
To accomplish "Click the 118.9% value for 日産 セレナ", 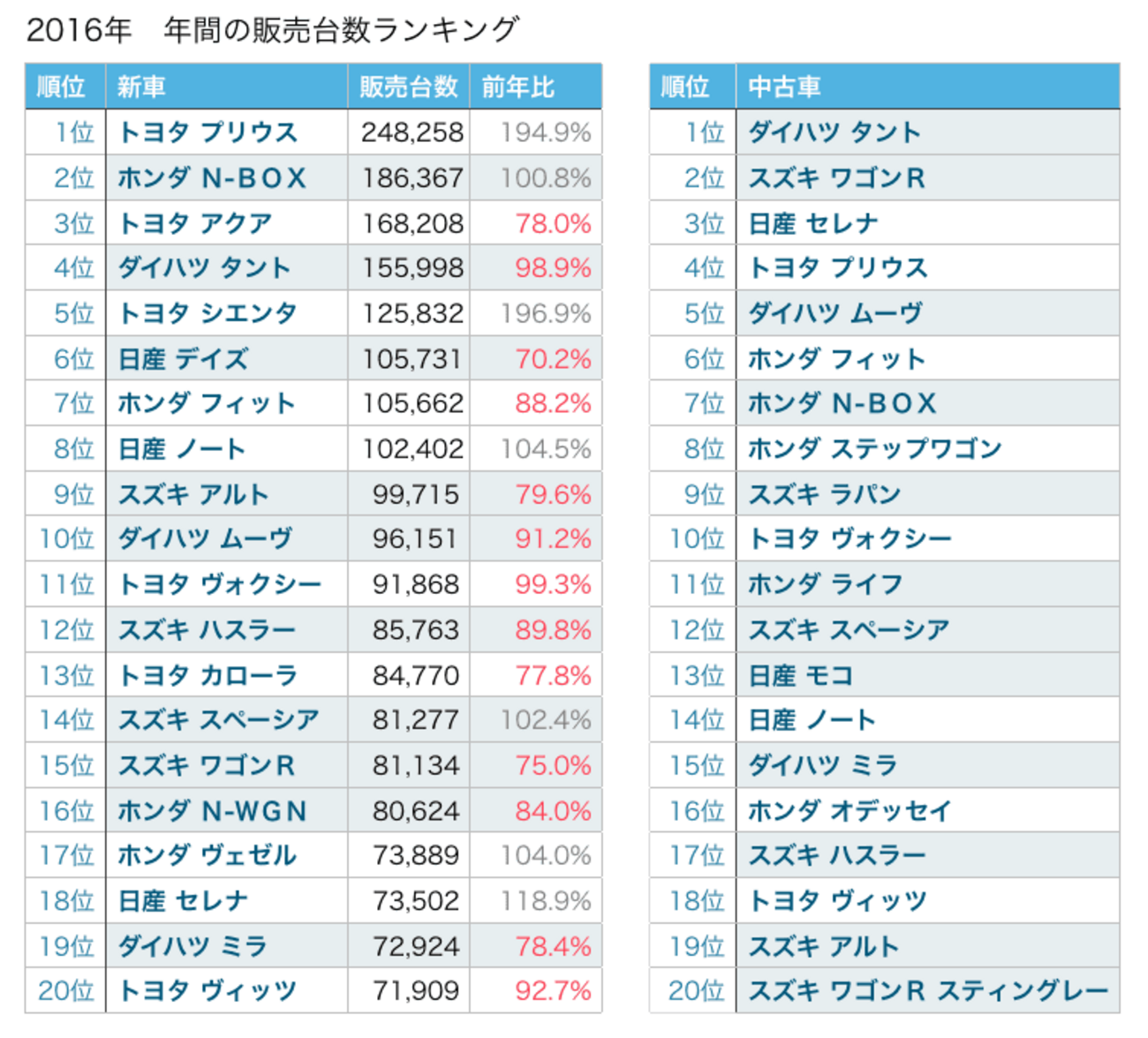I will [545, 901].
